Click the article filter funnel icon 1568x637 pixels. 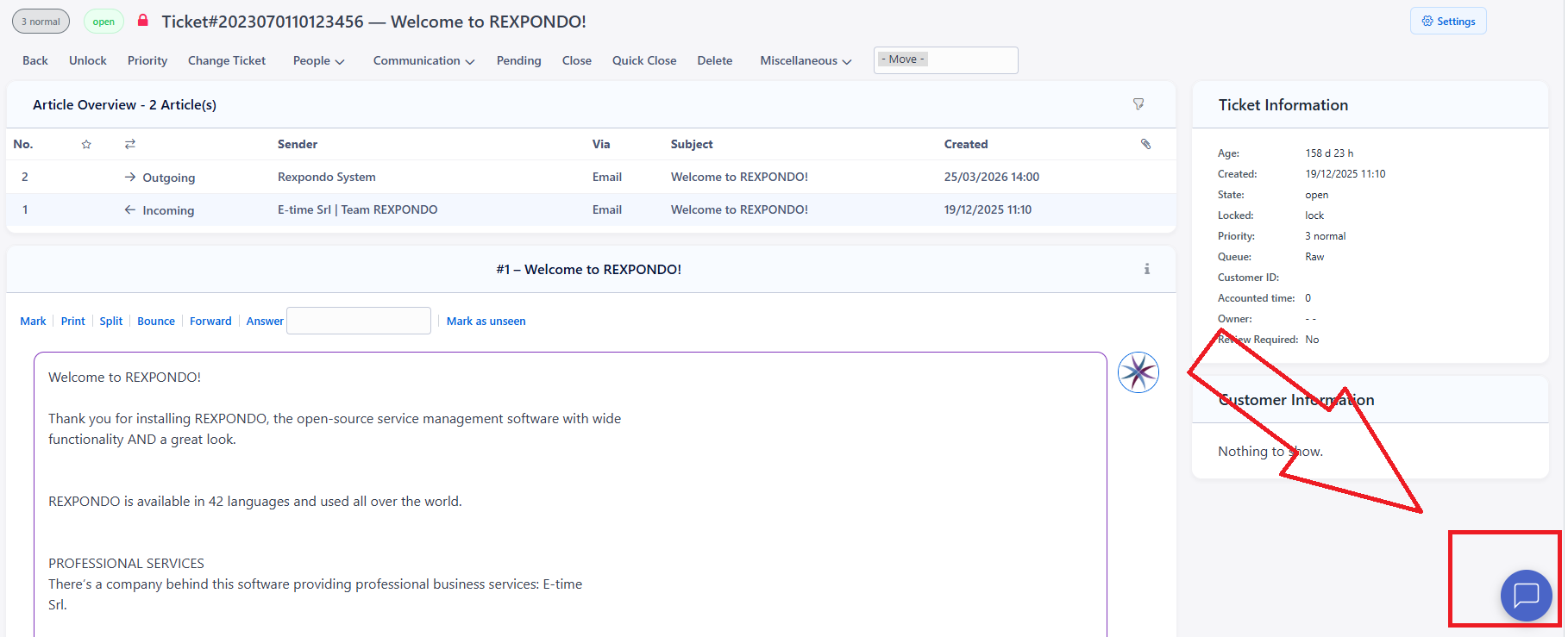click(1138, 104)
